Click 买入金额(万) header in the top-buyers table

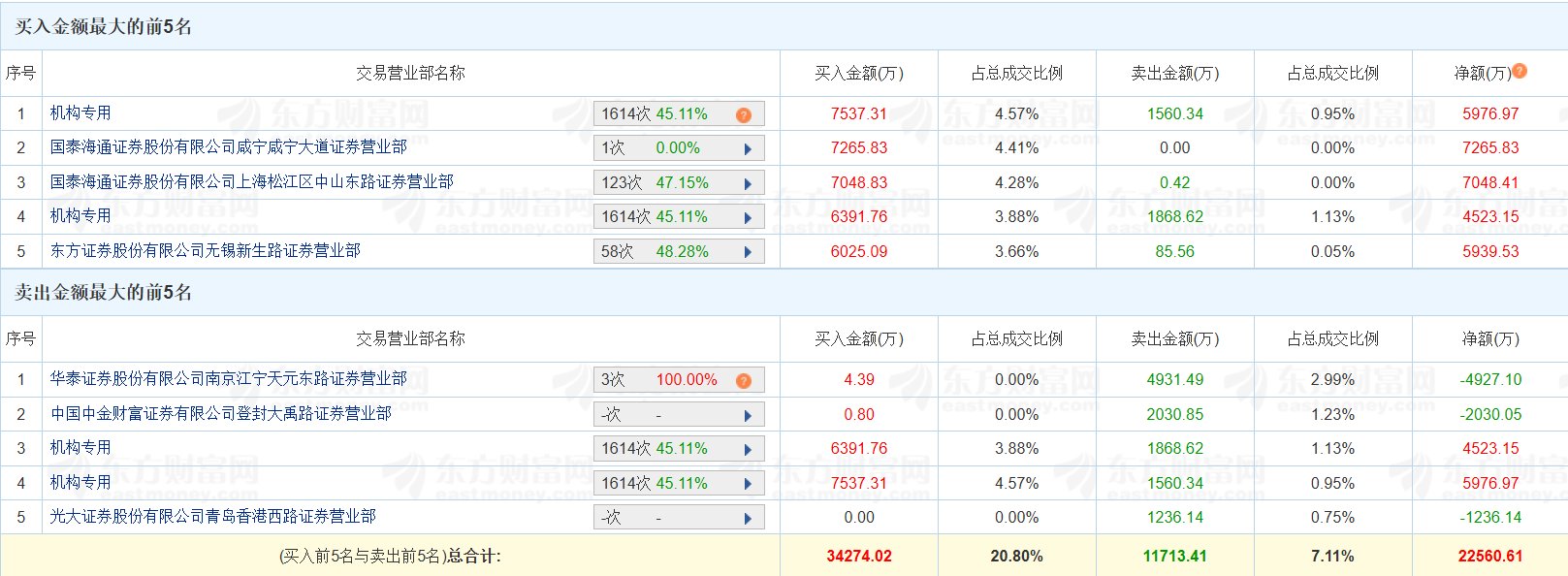coord(859,74)
